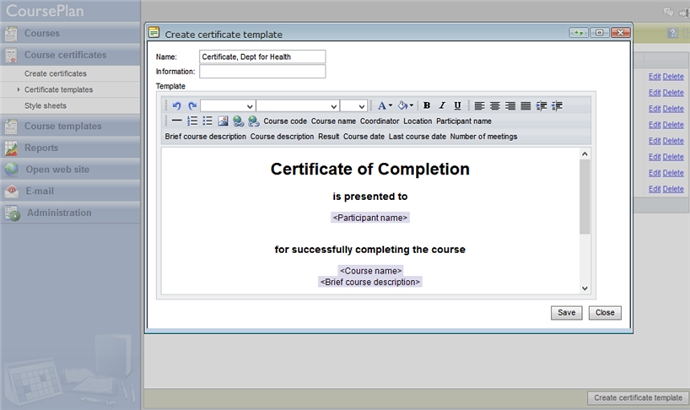Insert the Course description field
Viewport: 690px width, 410px height.
click(282, 136)
